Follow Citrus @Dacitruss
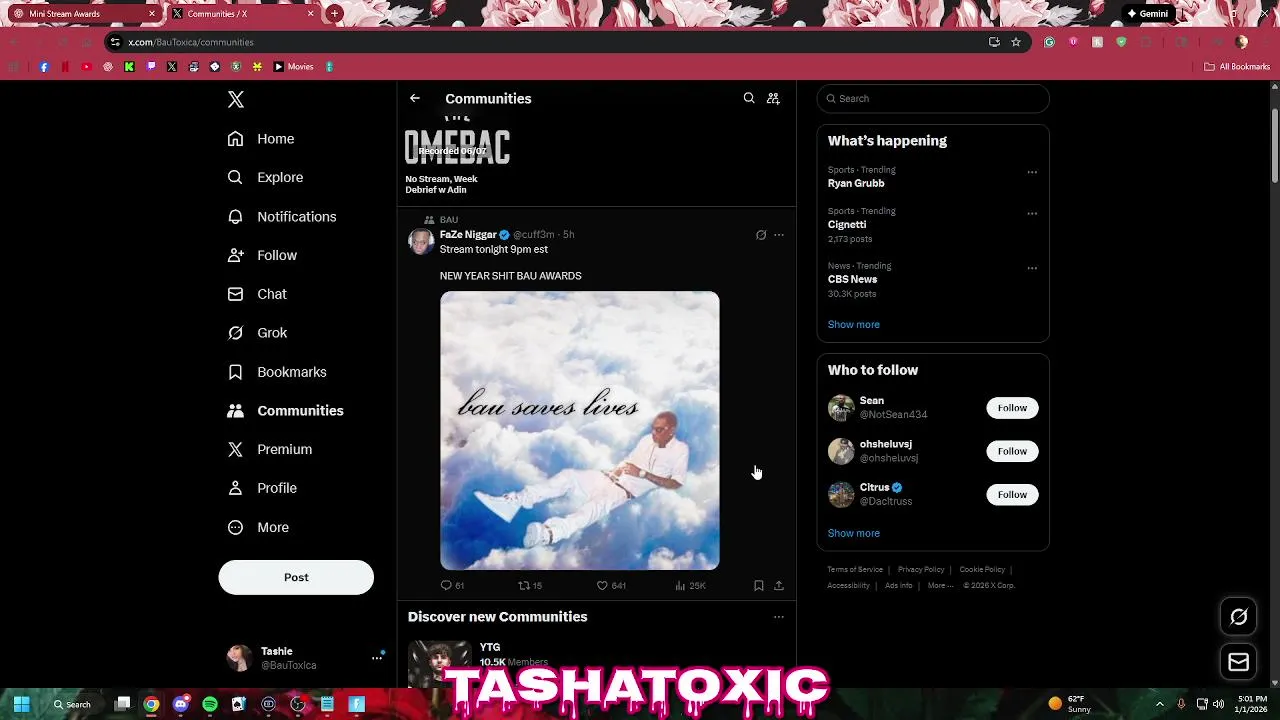The width and height of the screenshot is (1280, 720). click(x=1012, y=495)
